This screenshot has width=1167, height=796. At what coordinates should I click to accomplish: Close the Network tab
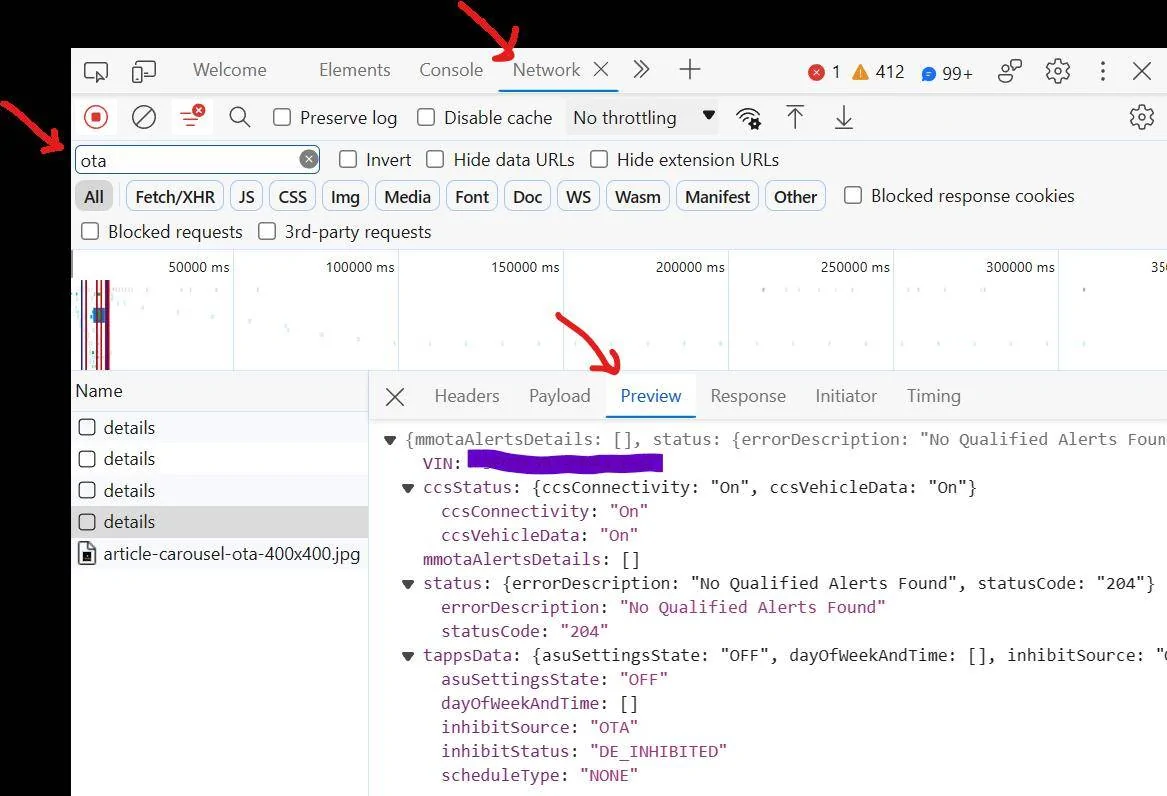click(x=601, y=69)
